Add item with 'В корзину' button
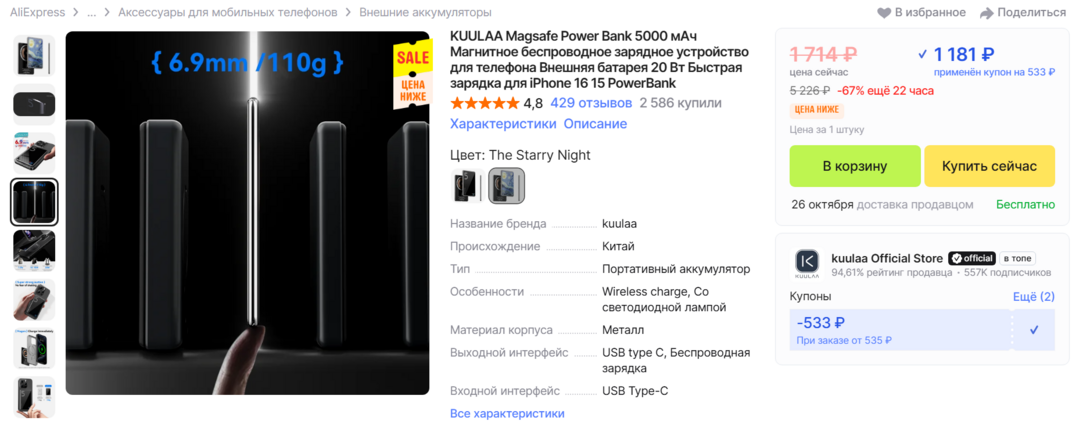The image size is (1090, 439). (855, 166)
